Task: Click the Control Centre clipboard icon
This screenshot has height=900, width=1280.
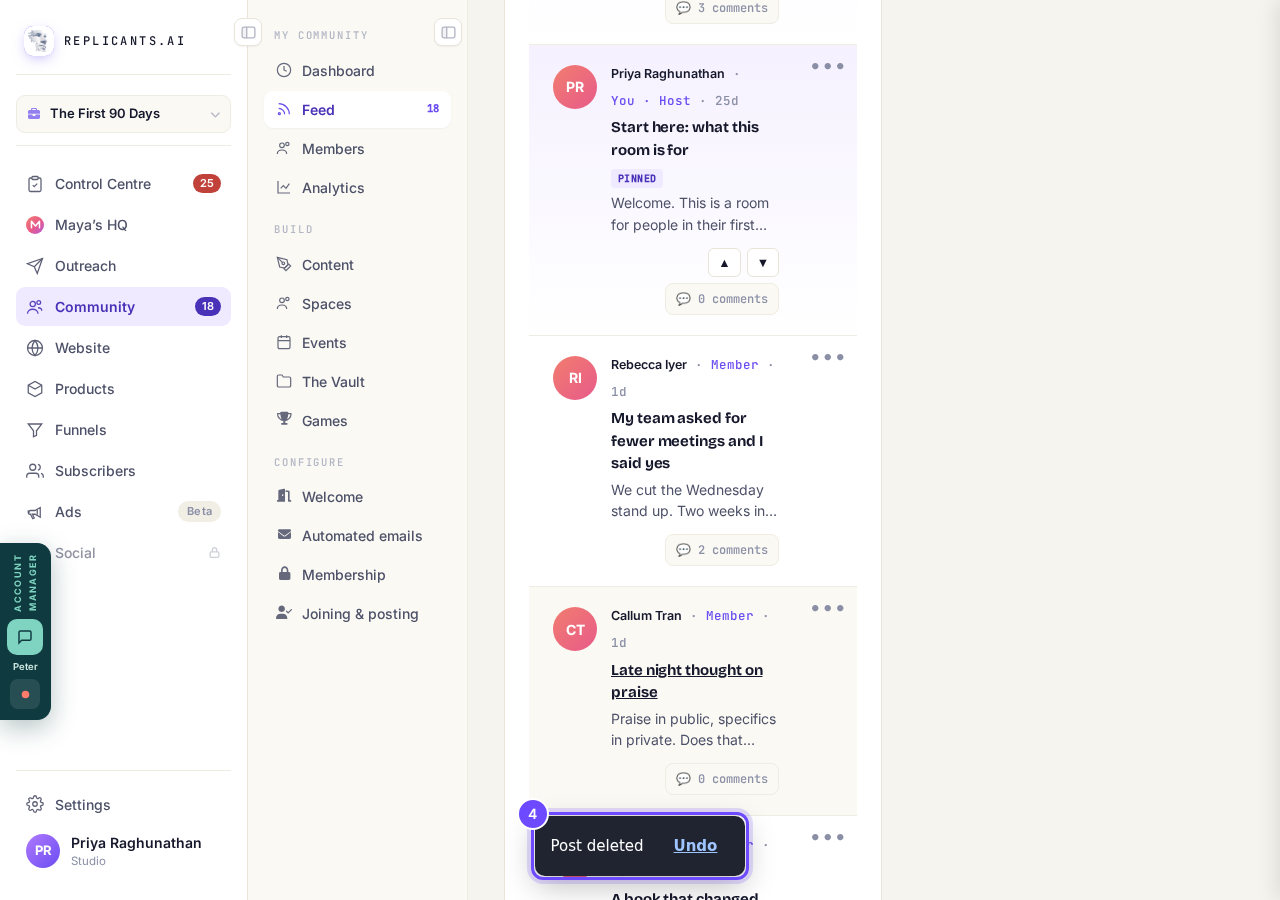Action: [x=35, y=184]
